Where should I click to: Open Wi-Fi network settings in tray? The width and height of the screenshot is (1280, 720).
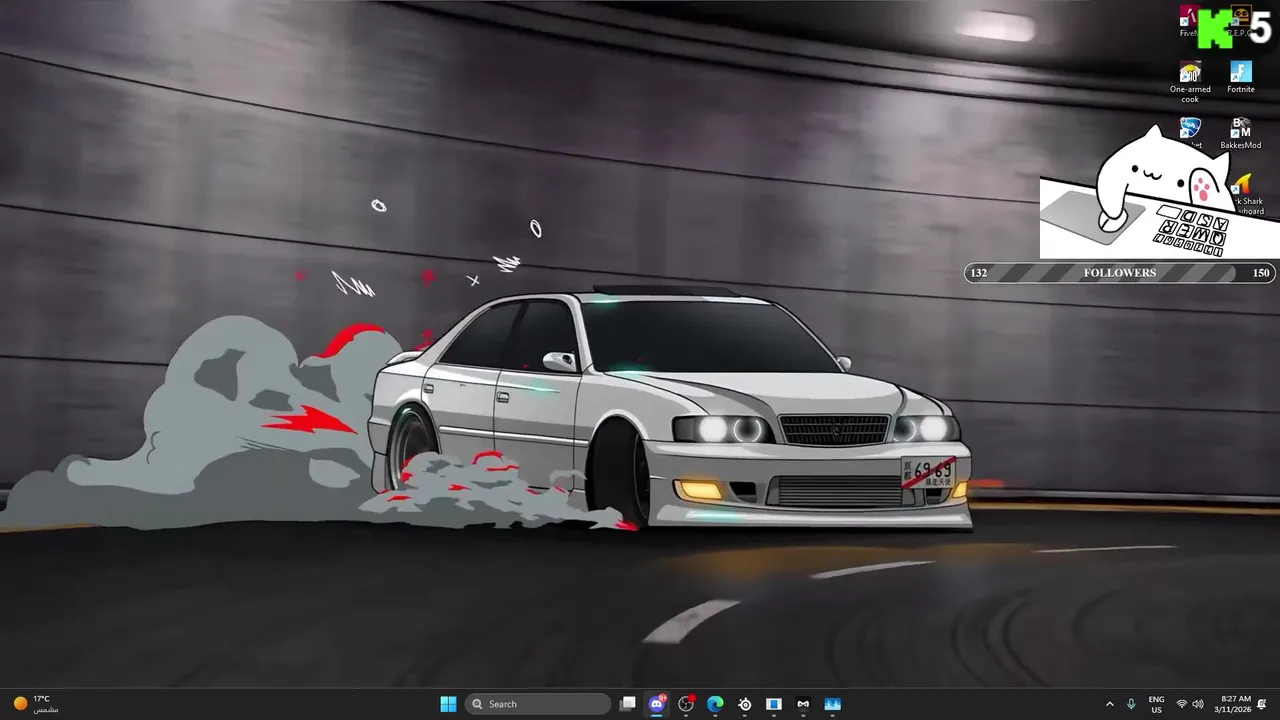click(1182, 704)
